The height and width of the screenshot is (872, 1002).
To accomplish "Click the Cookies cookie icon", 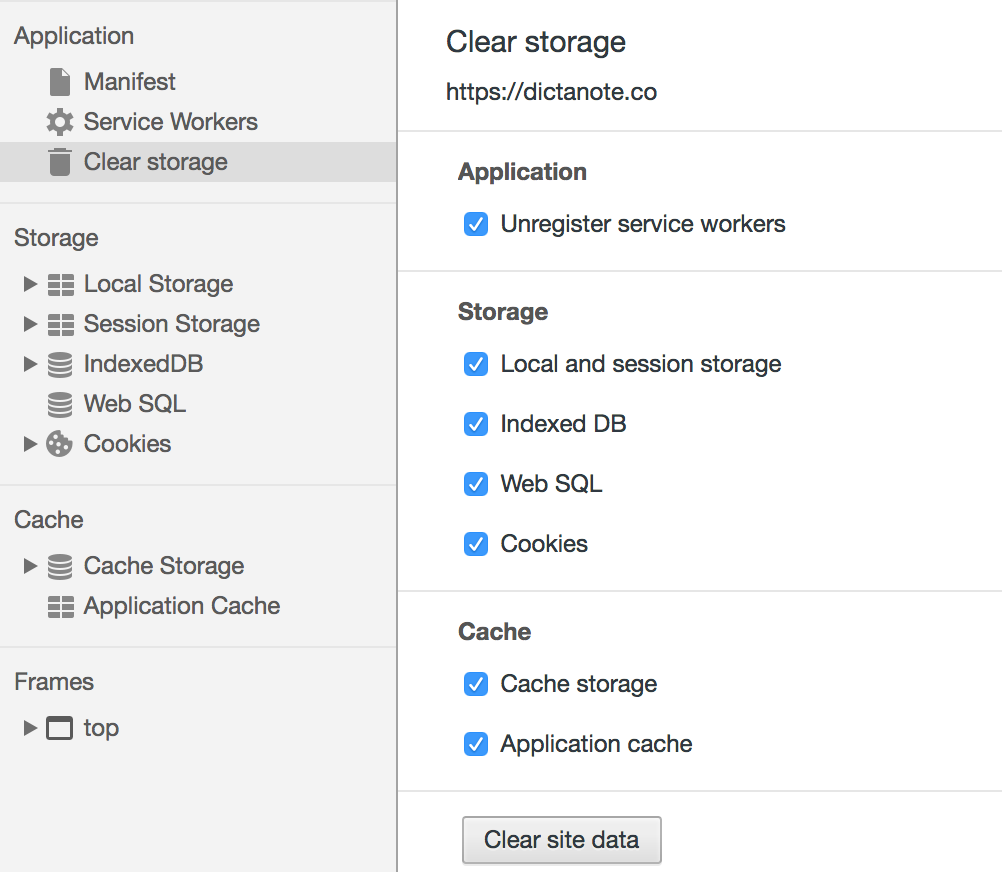I will point(59,444).
